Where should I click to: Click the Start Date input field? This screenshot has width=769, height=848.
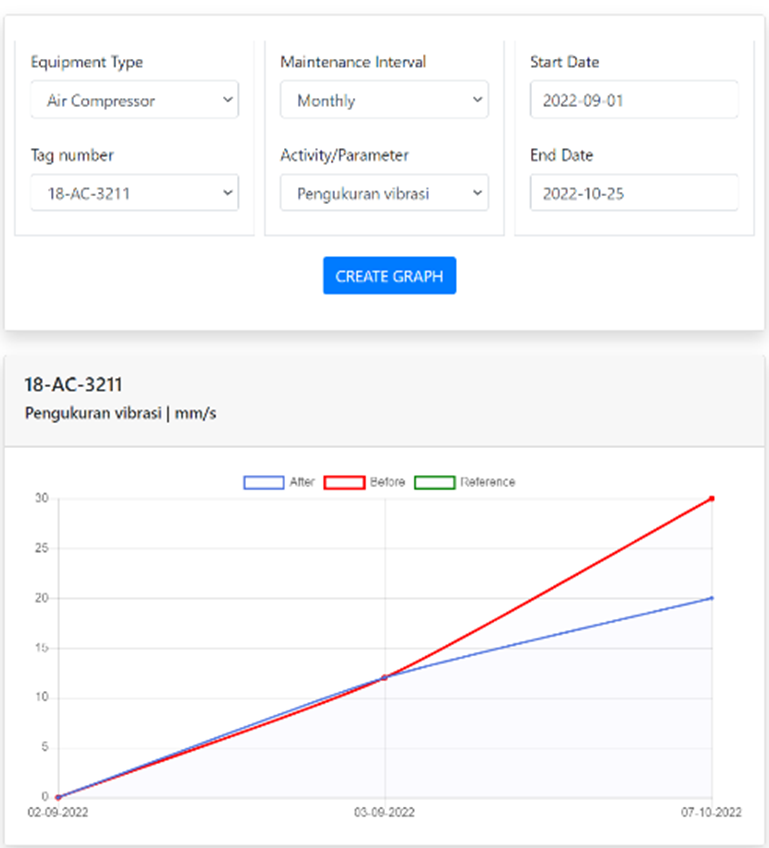(x=633, y=100)
